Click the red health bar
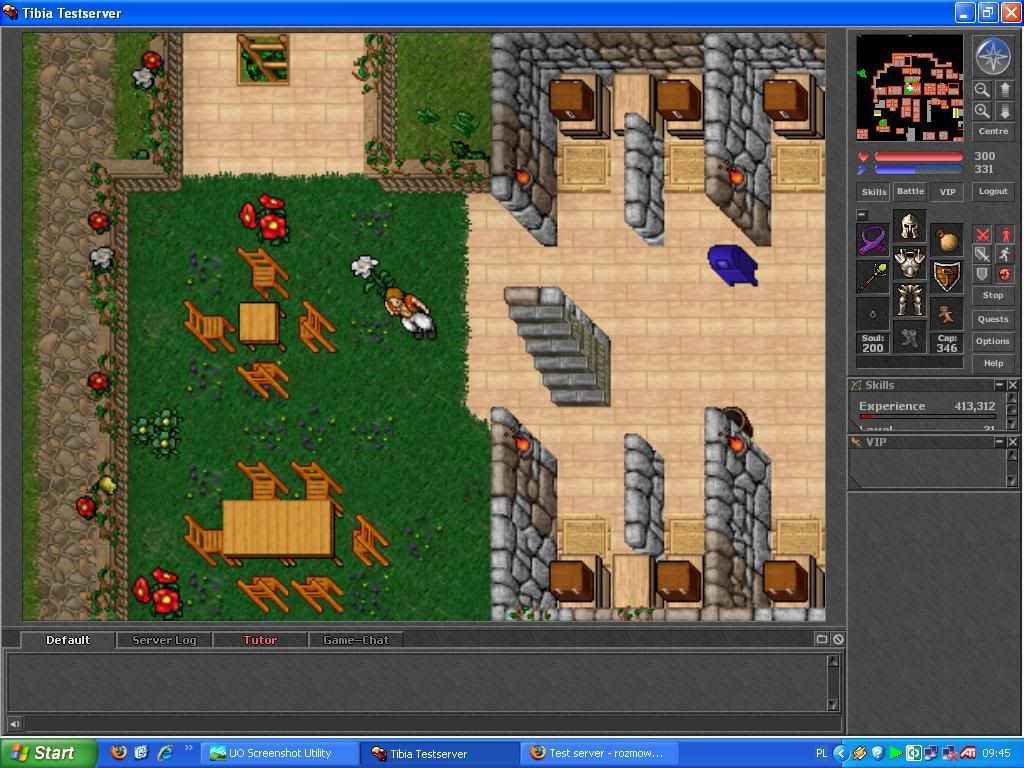 tap(918, 157)
